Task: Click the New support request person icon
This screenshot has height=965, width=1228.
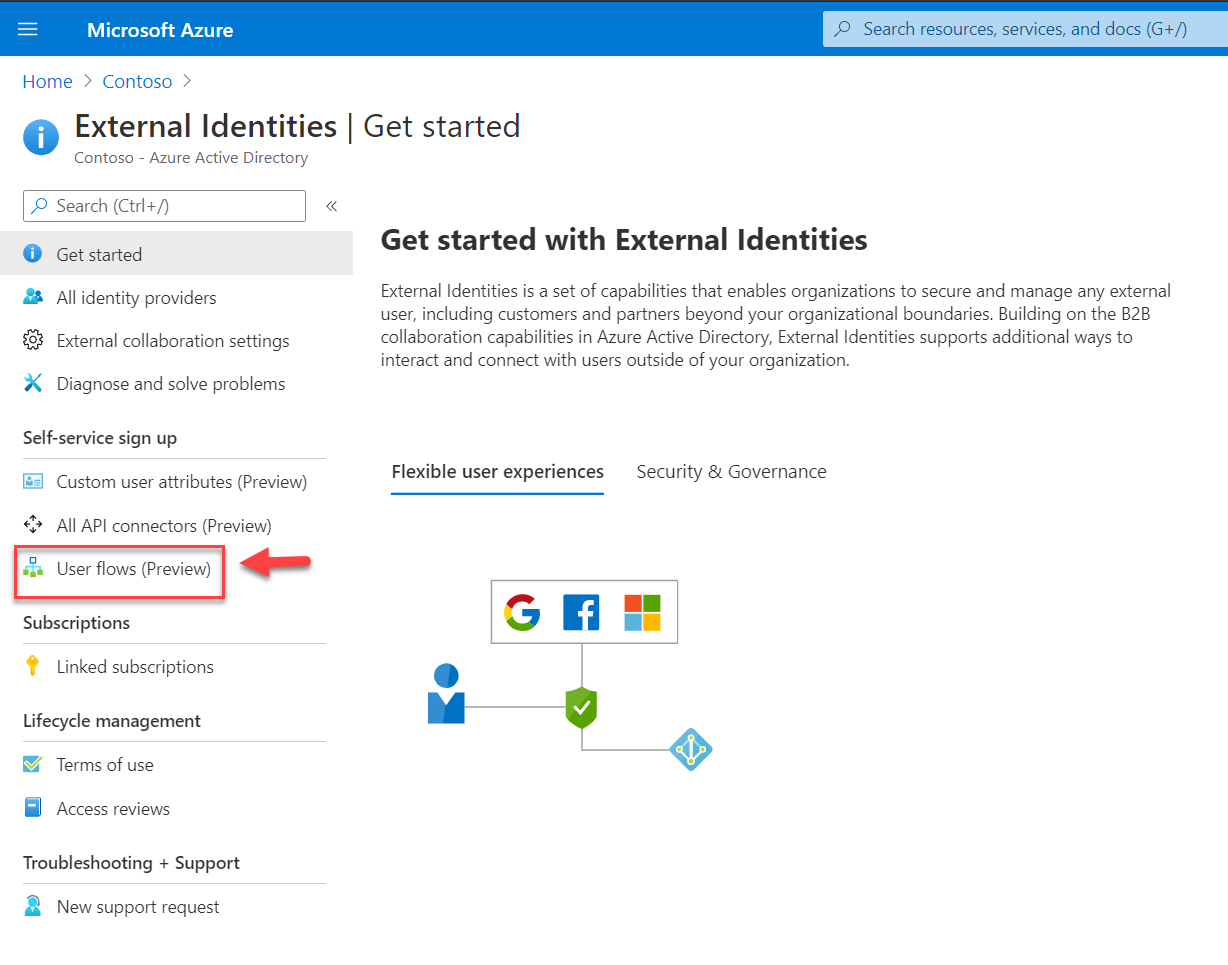Action: (33, 906)
